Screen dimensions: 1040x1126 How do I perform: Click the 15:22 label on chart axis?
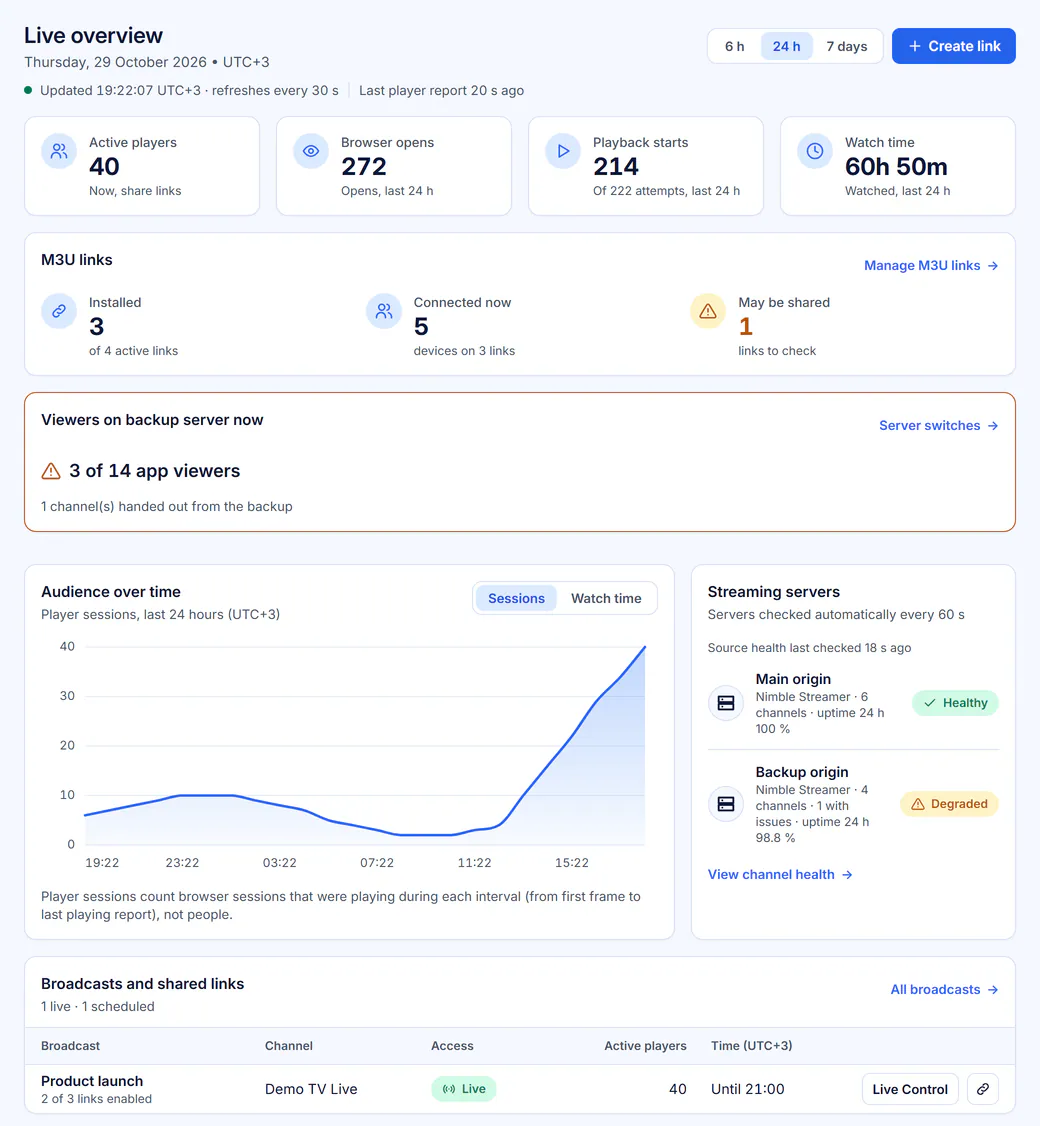click(572, 862)
